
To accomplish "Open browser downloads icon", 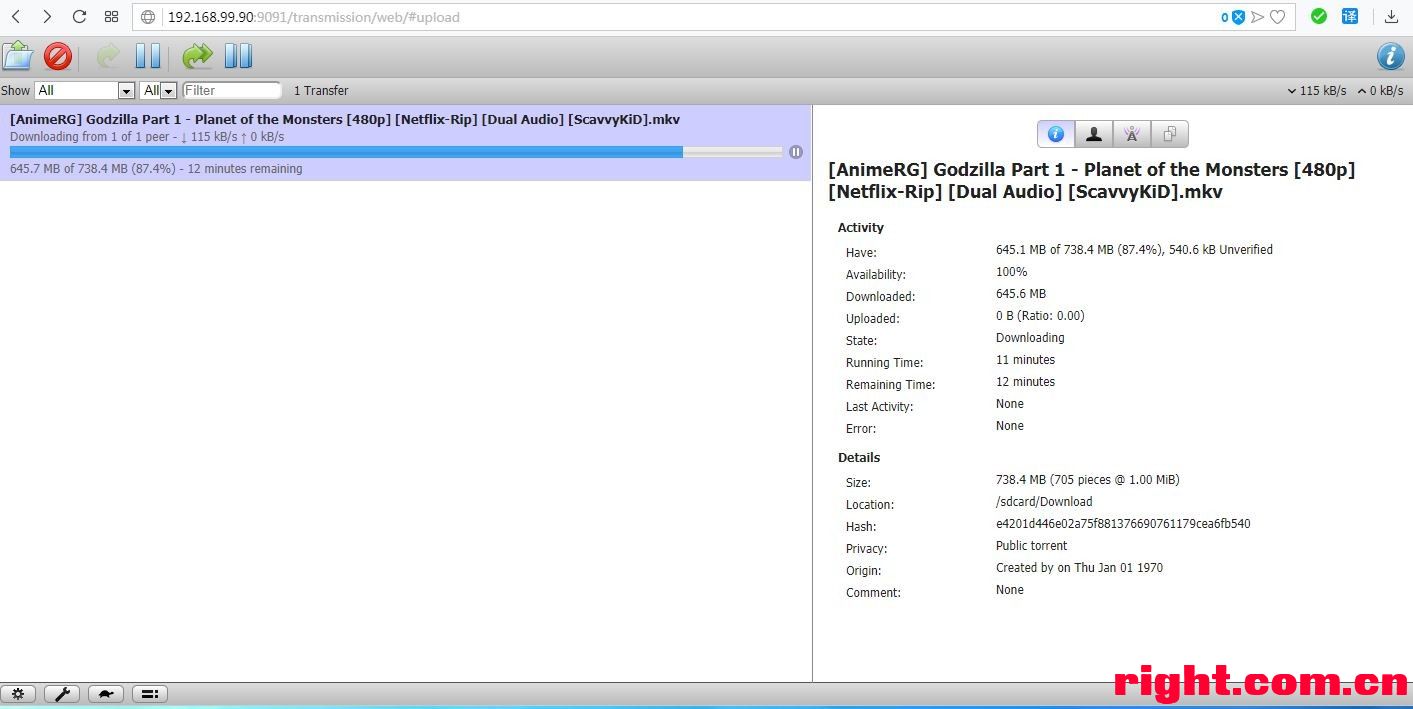I will click(x=1391, y=16).
